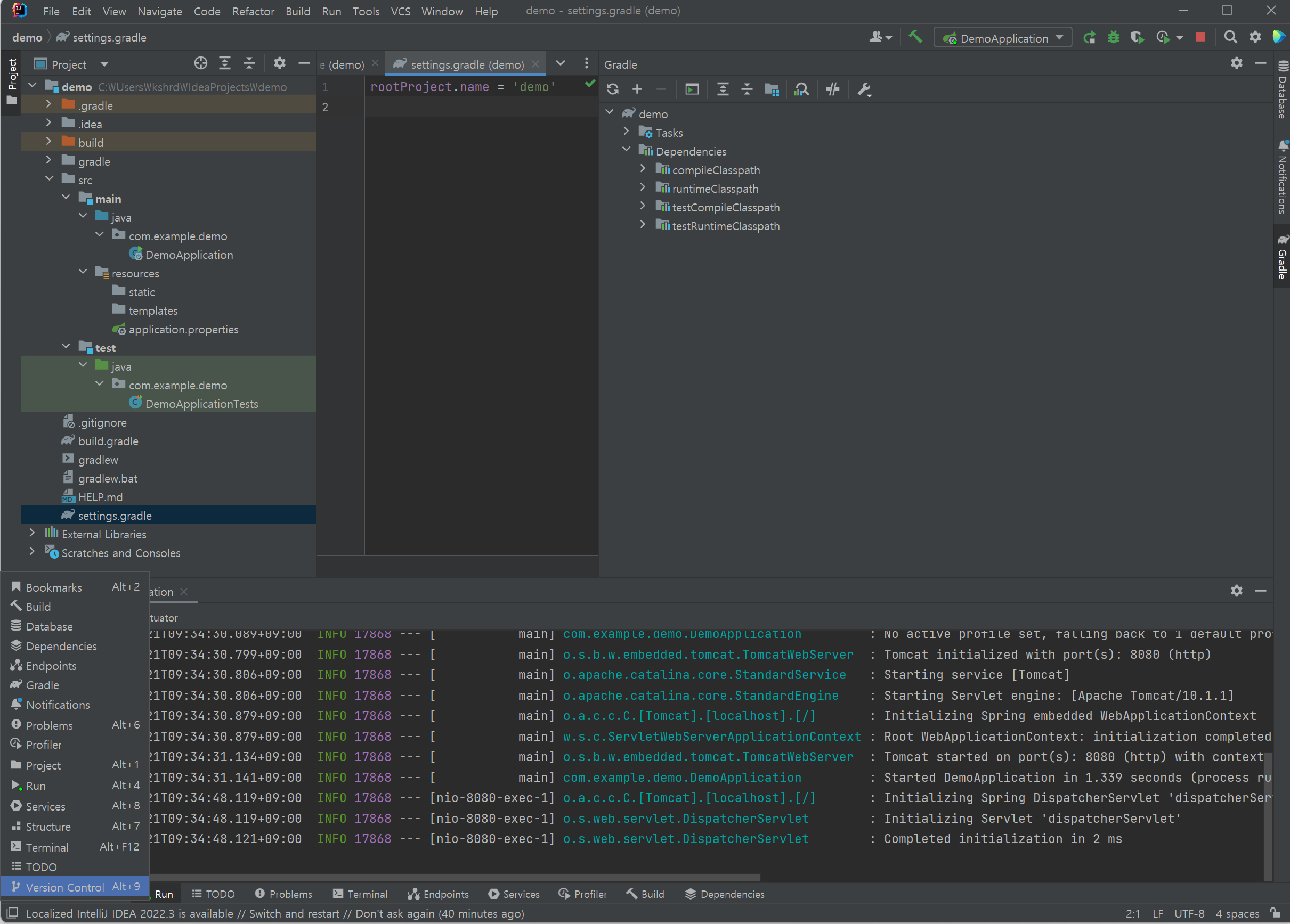Image resolution: width=1290 pixels, height=924 pixels.
Task: Select opened file target icon in Project panel
Action: click(x=200, y=64)
